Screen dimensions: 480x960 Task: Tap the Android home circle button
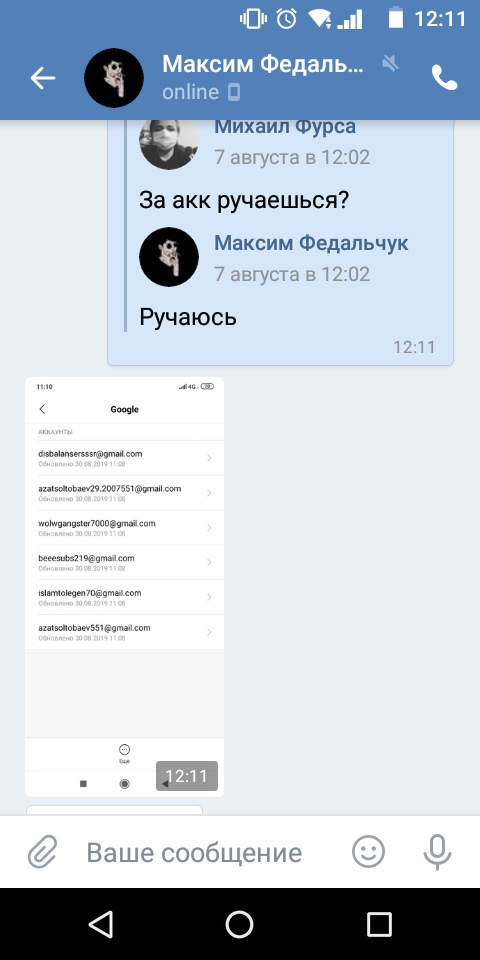(239, 924)
